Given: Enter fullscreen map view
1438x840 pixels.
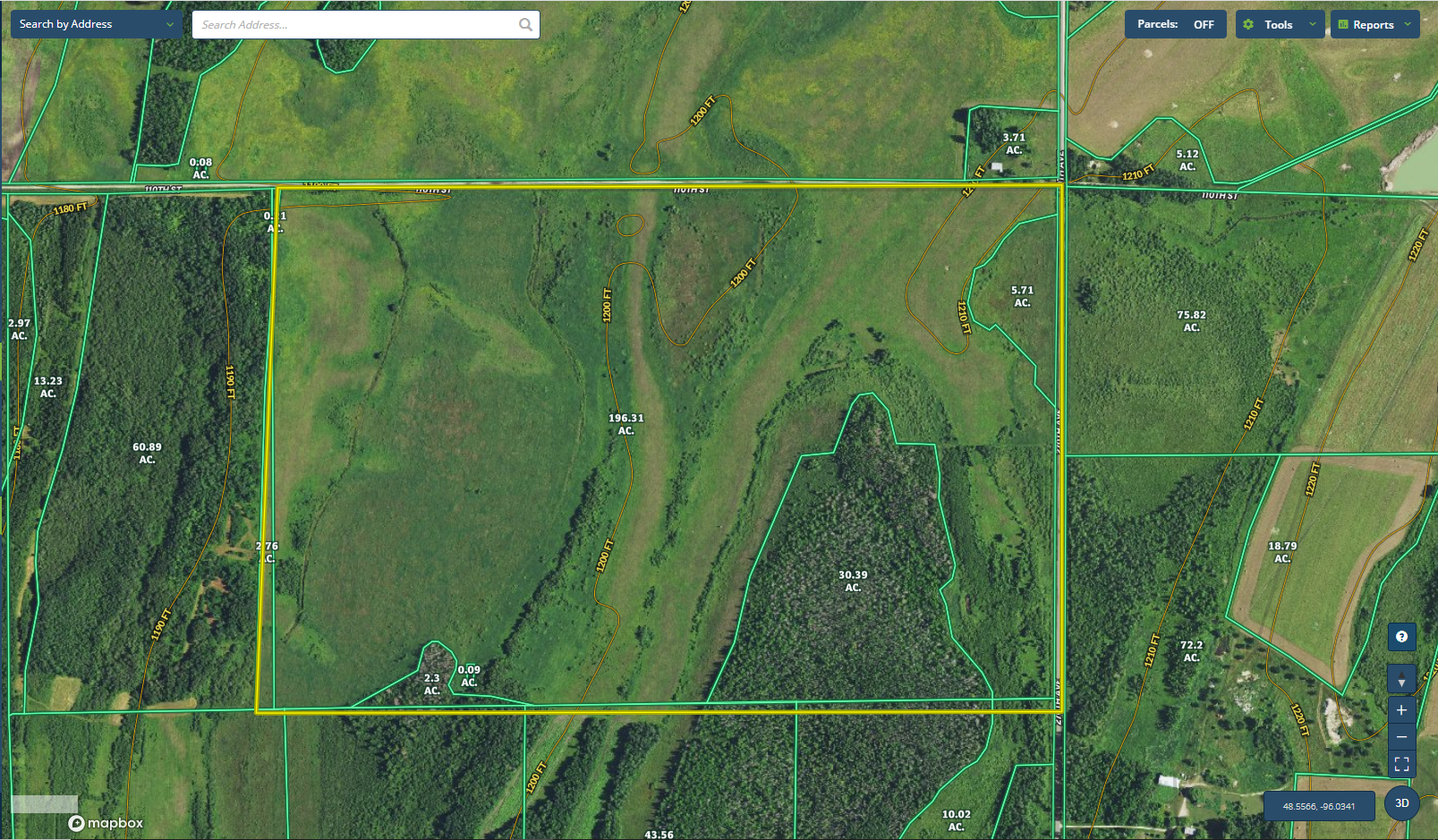Looking at the screenshot, I should point(1401,764).
